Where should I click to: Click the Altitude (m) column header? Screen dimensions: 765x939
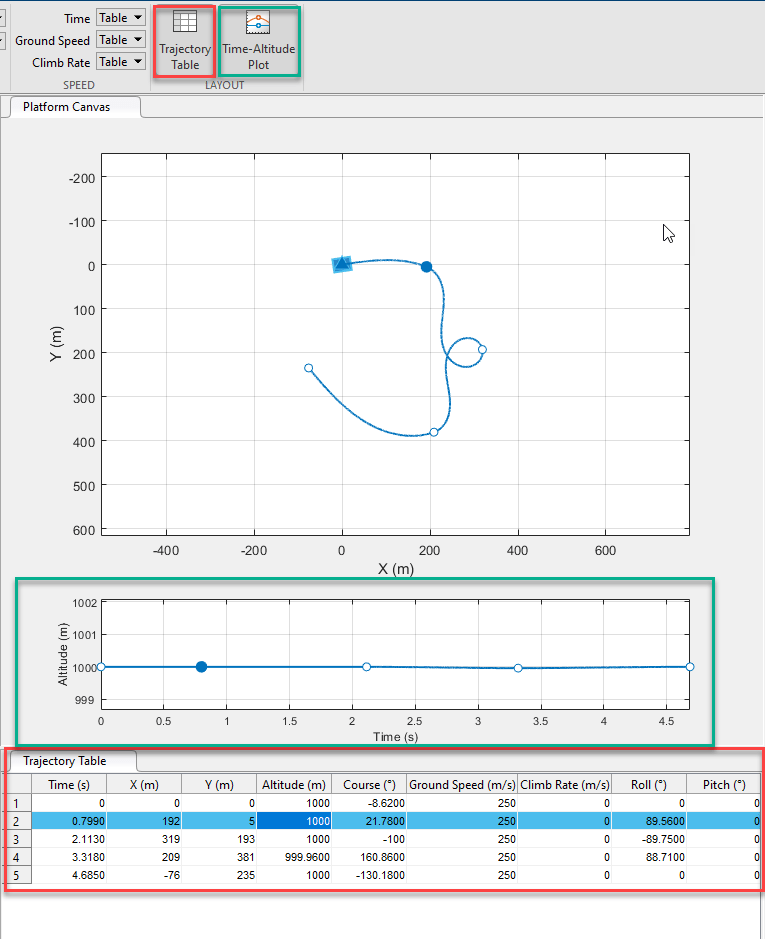(x=294, y=784)
